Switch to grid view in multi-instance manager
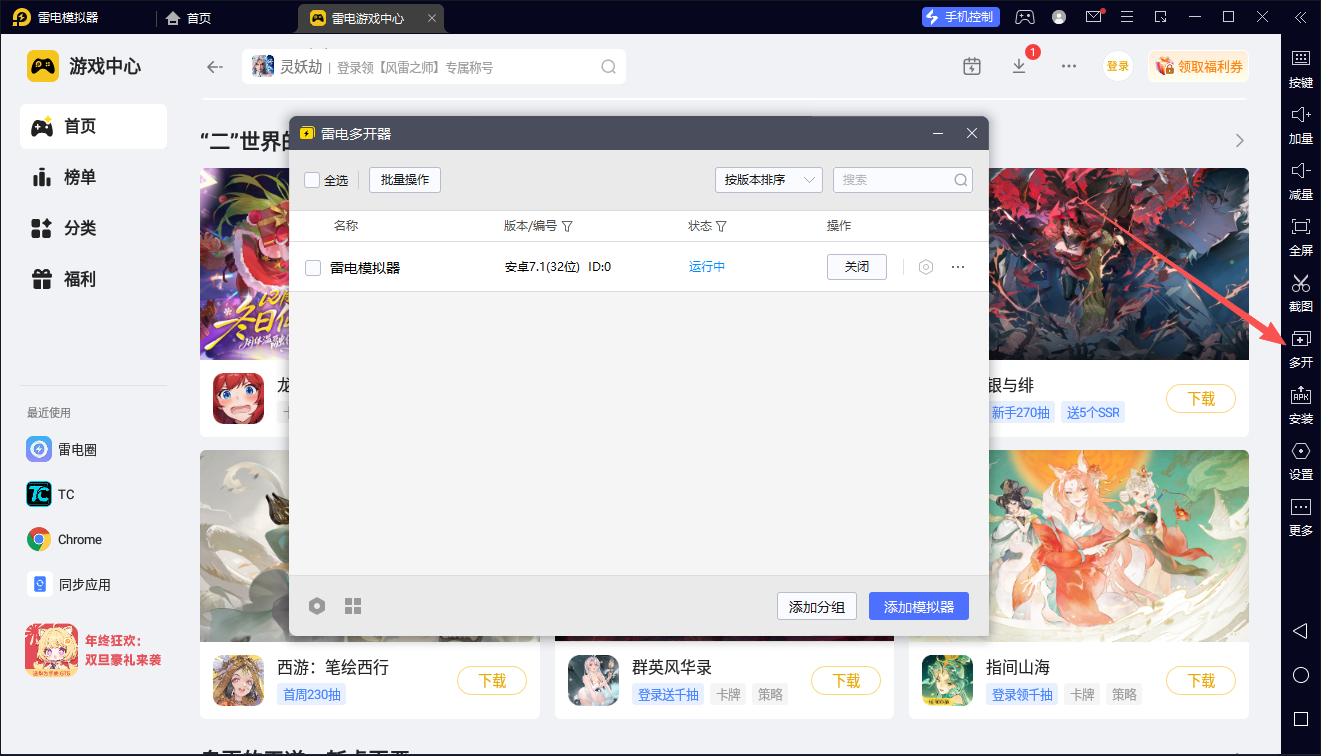The height and width of the screenshot is (756, 1321). (353, 606)
